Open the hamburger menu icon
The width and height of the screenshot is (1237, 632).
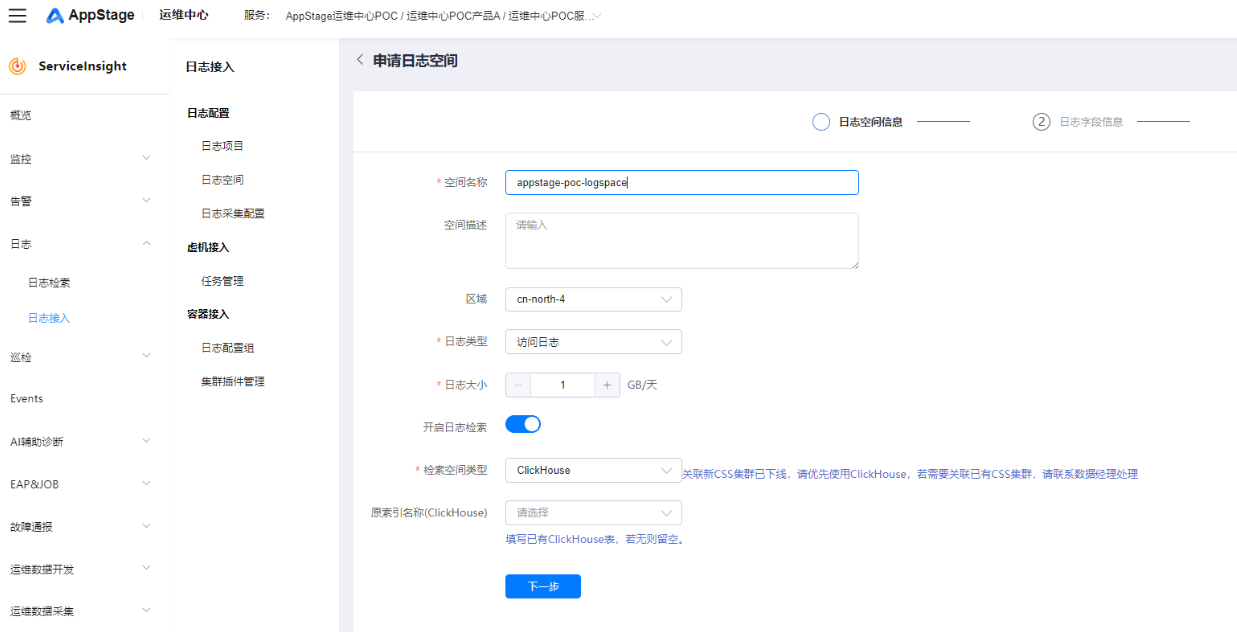18,15
